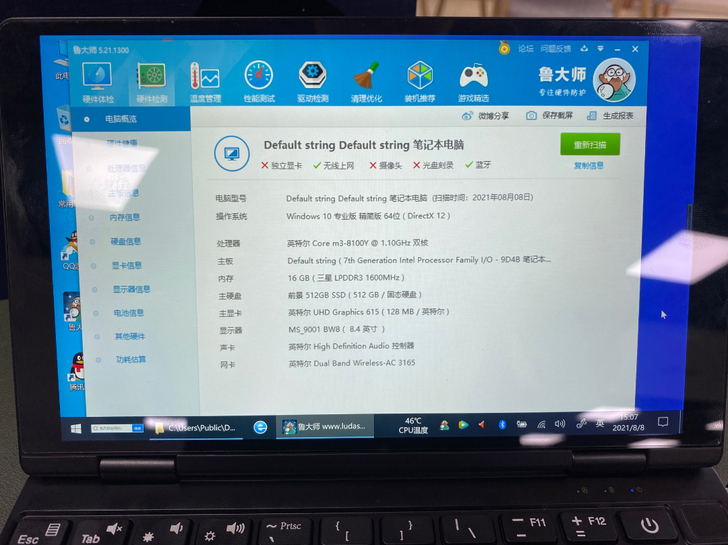The width and height of the screenshot is (728, 545).
Task: Open 硬件体检 hardware checkup tab
Action: click(98, 83)
